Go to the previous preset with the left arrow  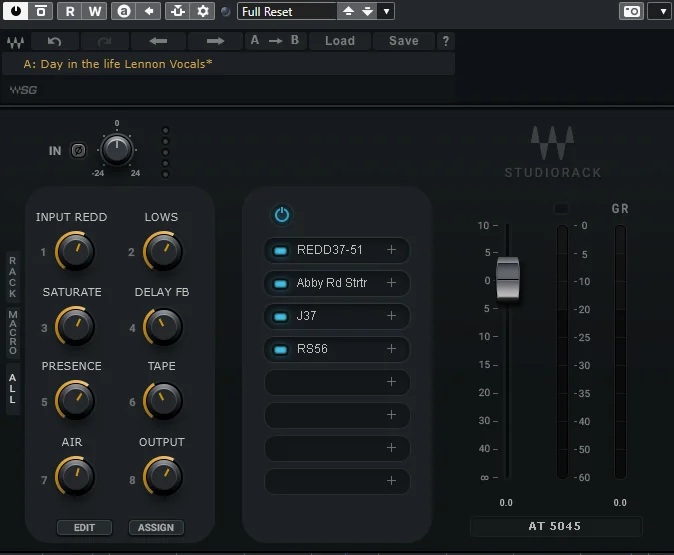coord(158,41)
